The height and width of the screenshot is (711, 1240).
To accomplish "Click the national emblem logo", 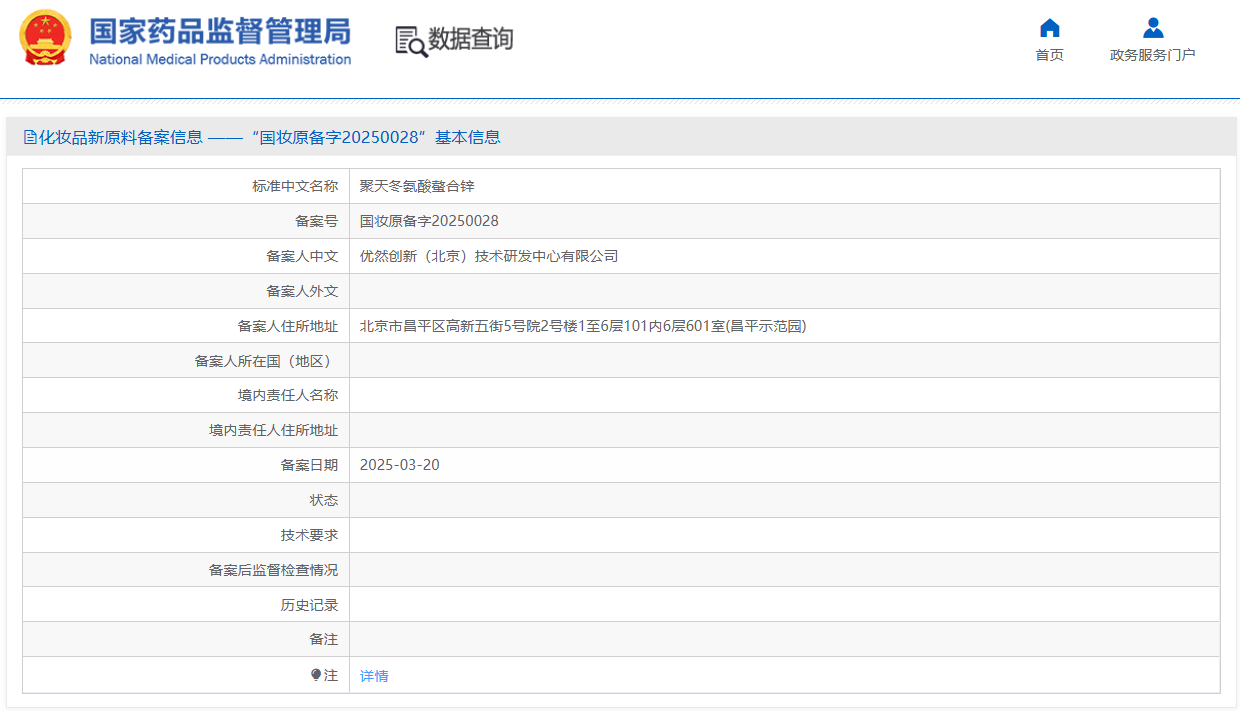I will [x=46, y=38].
